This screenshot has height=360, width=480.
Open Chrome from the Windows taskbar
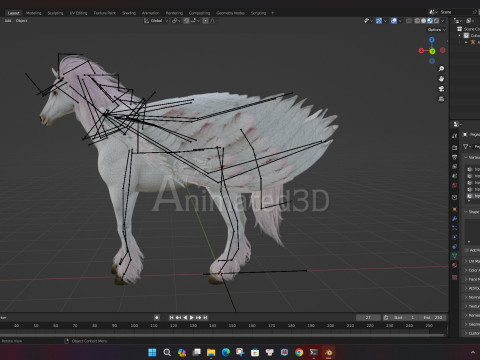[x=299, y=352]
